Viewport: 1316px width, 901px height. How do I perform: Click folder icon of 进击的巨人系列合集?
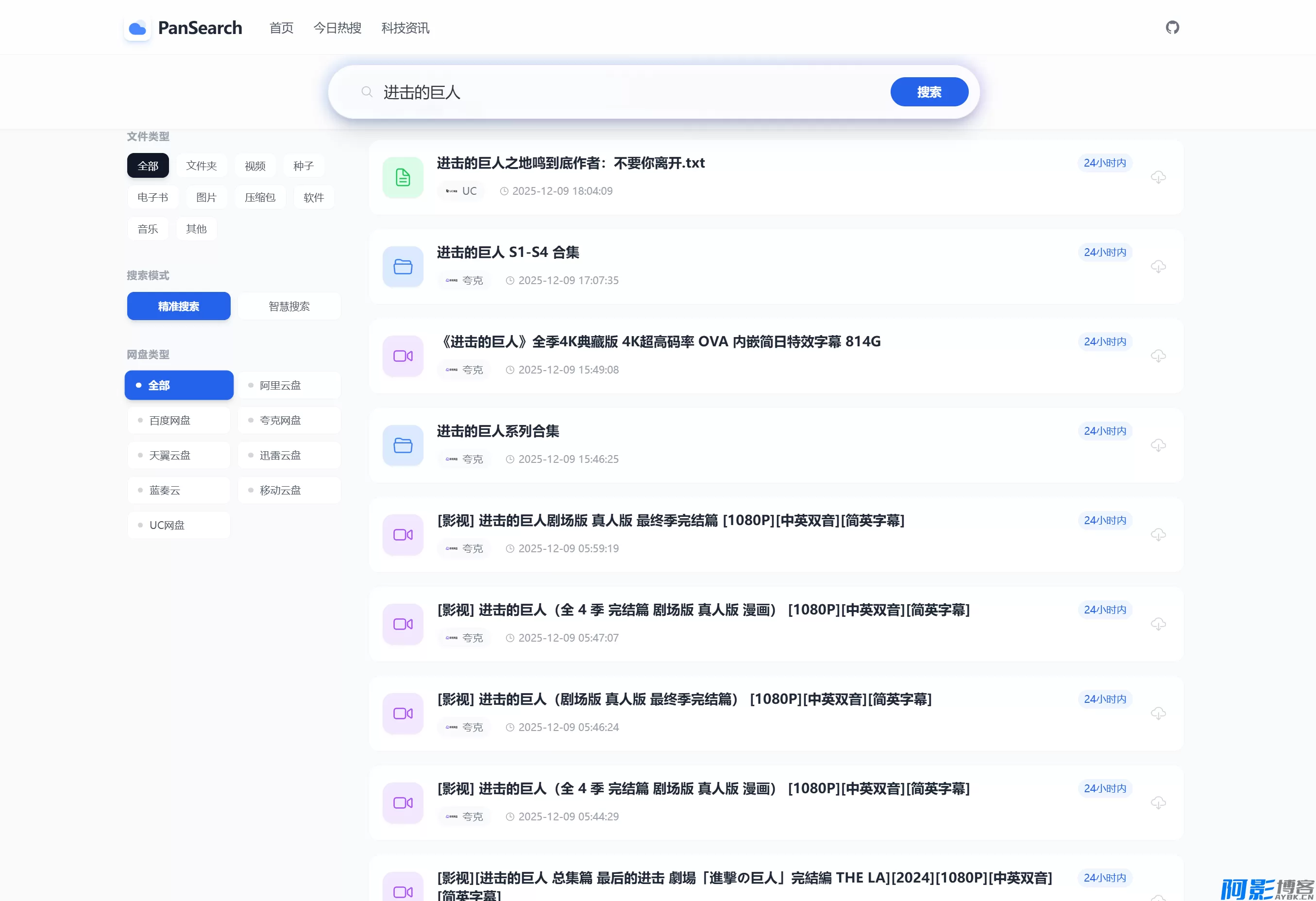coord(403,445)
